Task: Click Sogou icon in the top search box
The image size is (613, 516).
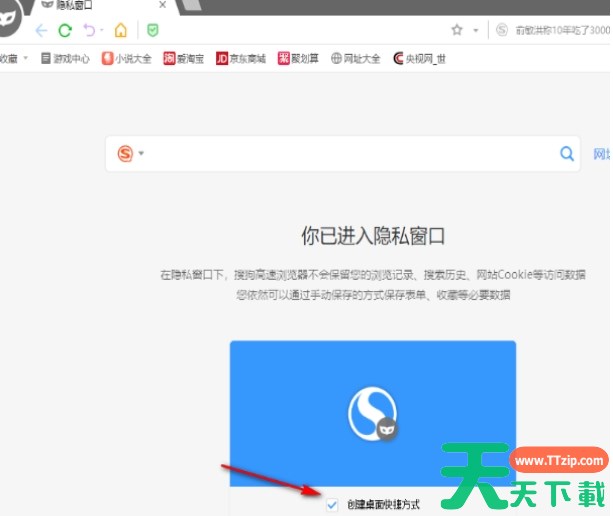Action: click(502, 30)
